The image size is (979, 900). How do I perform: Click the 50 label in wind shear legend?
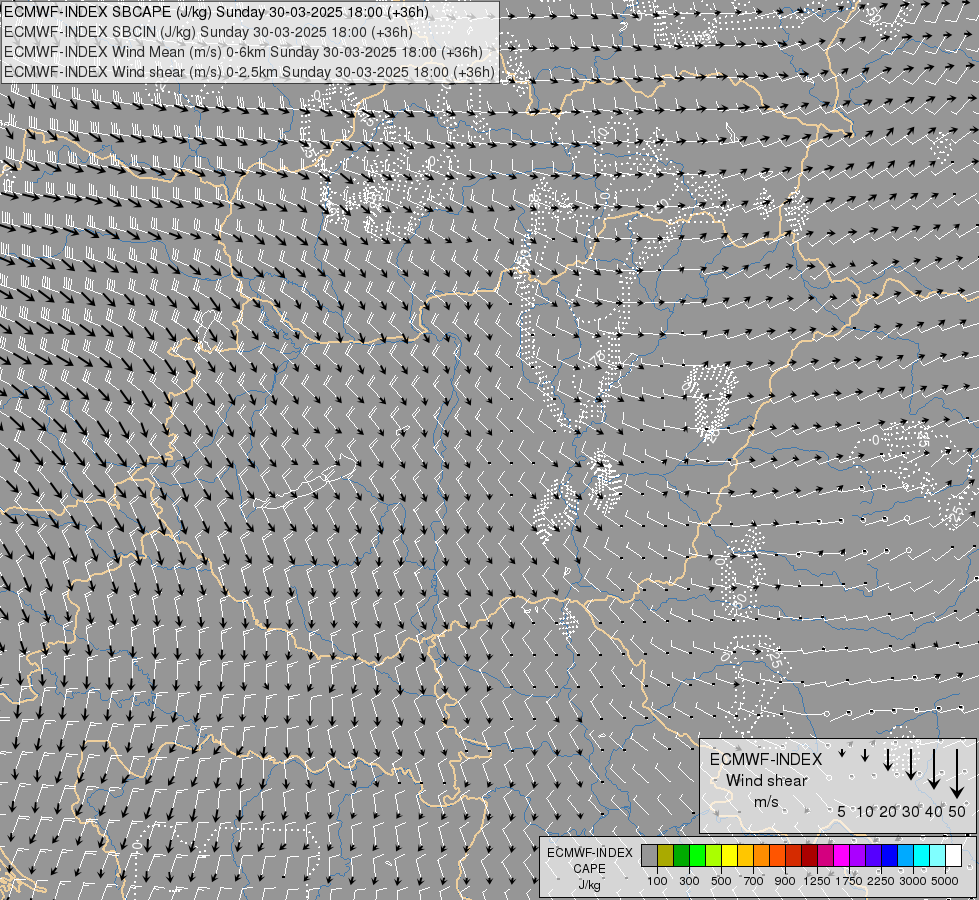pos(957,811)
